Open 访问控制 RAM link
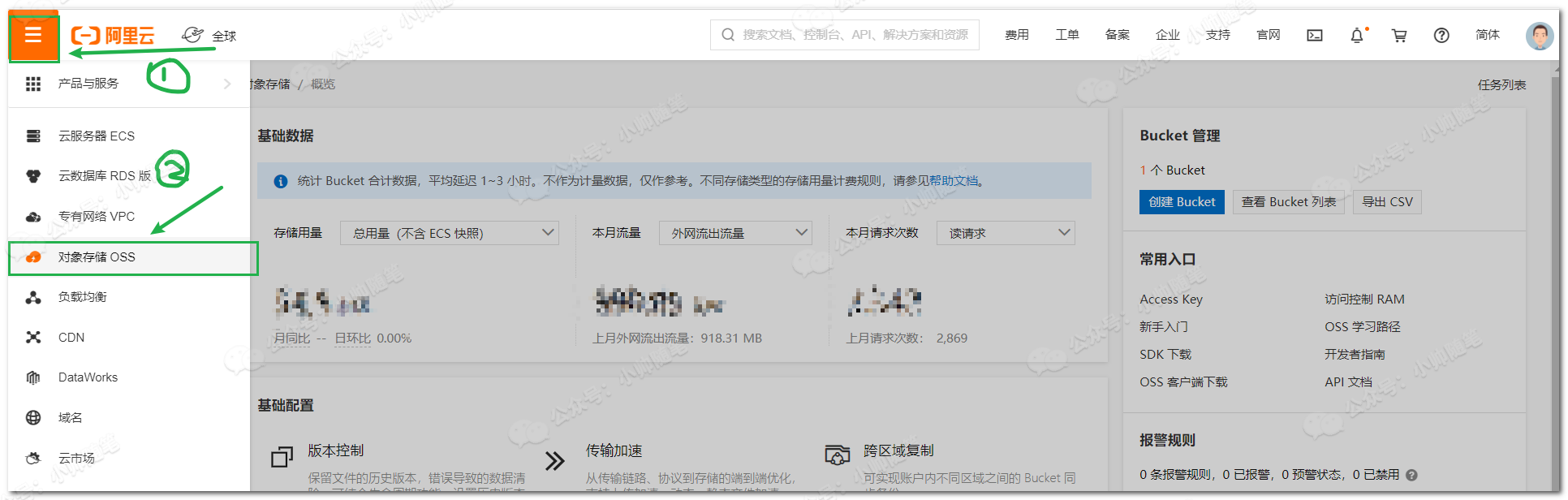 pos(1364,300)
